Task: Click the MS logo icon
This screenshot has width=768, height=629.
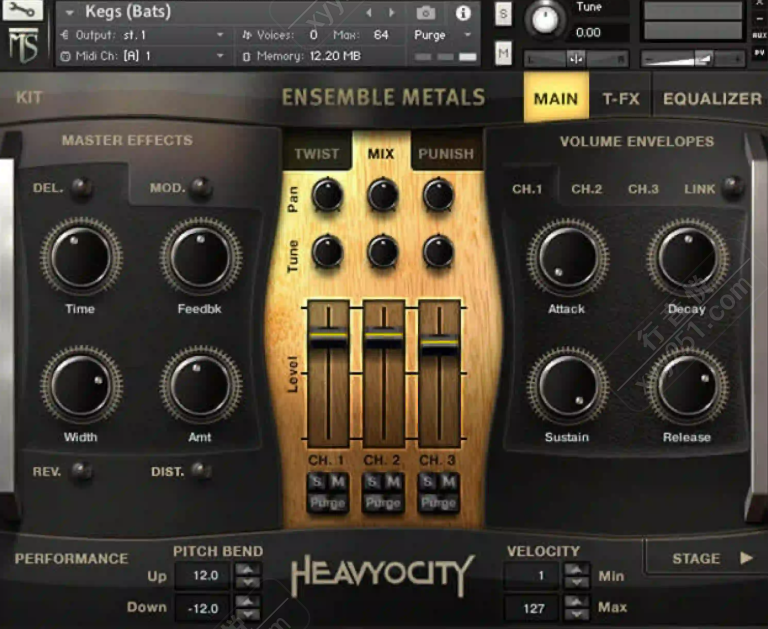Action: [x=23, y=45]
